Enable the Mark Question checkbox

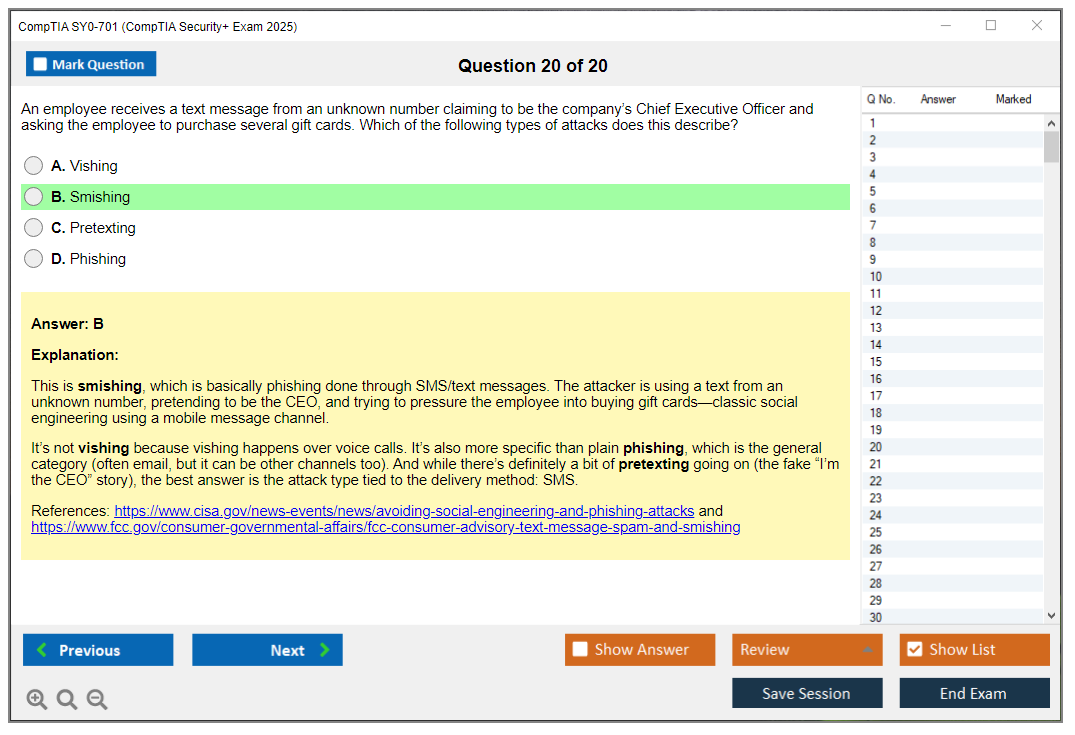39,63
